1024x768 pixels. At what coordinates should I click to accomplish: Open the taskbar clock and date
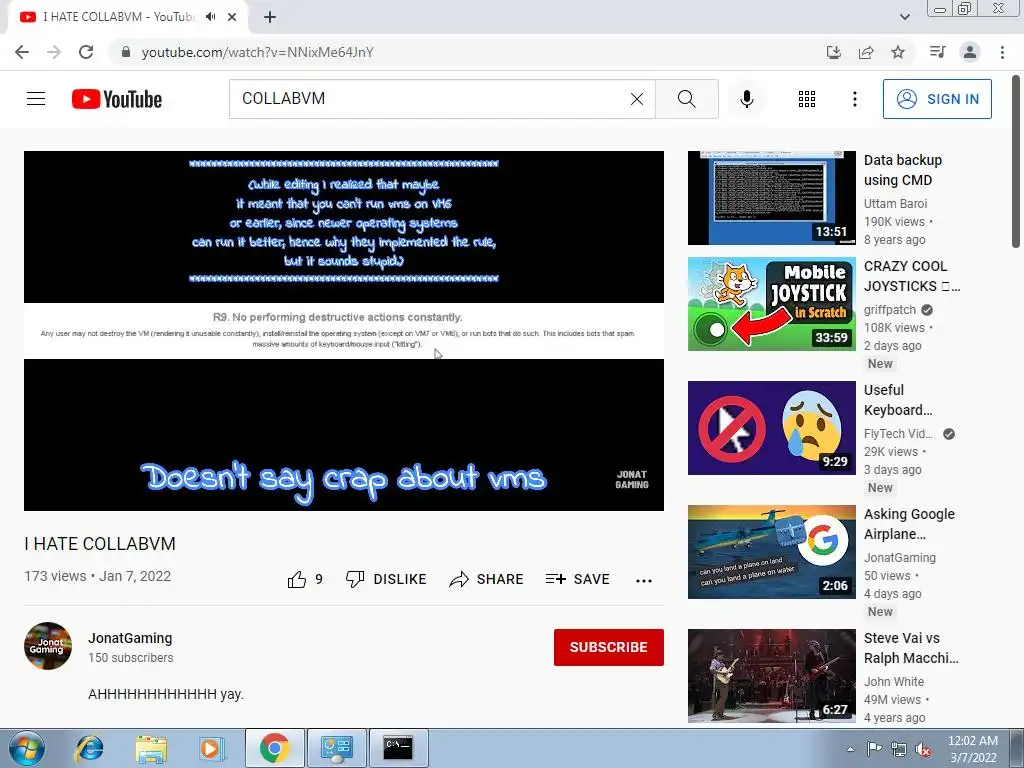click(x=973, y=749)
